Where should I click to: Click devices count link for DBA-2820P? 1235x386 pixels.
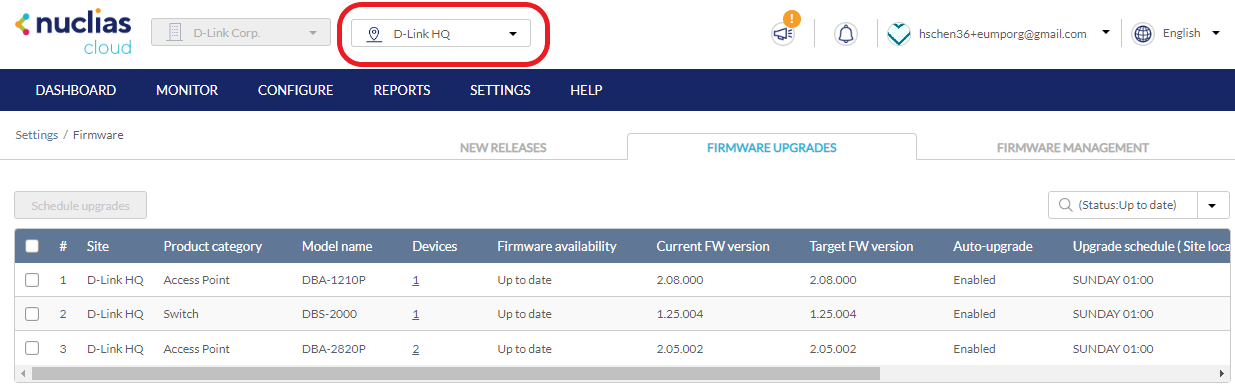click(416, 349)
